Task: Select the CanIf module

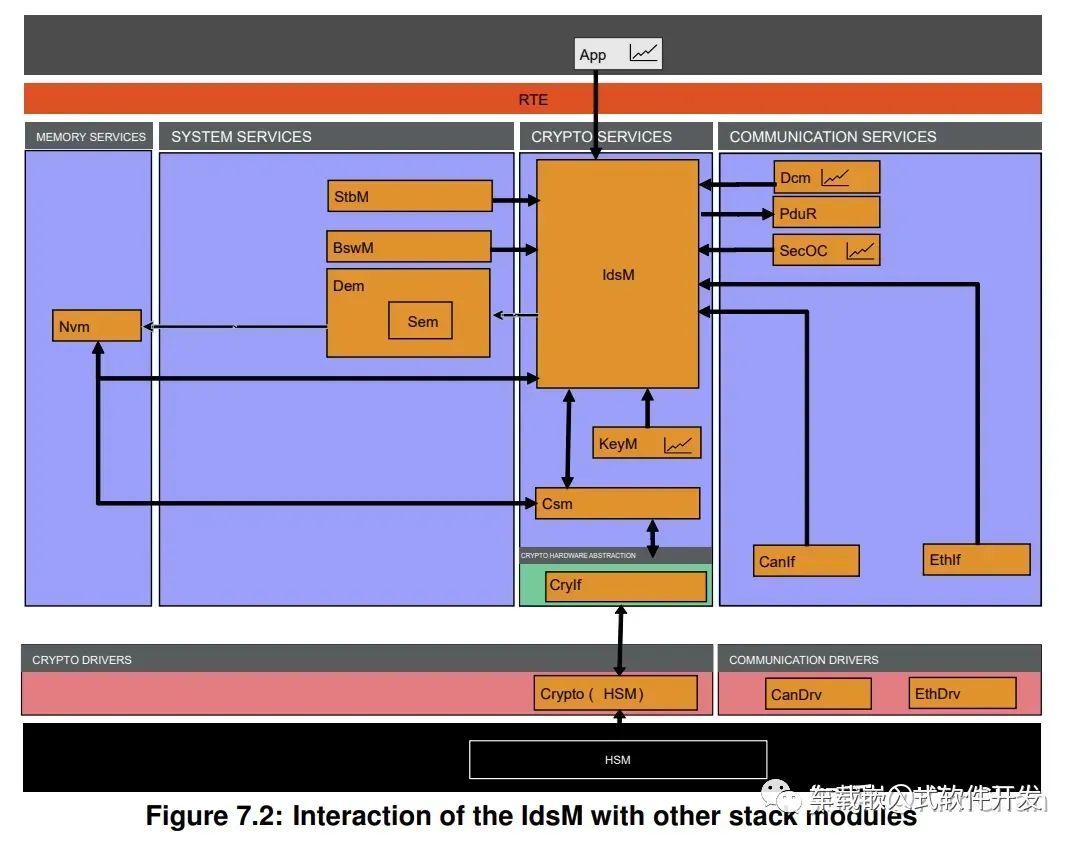Action: [805, 560]
